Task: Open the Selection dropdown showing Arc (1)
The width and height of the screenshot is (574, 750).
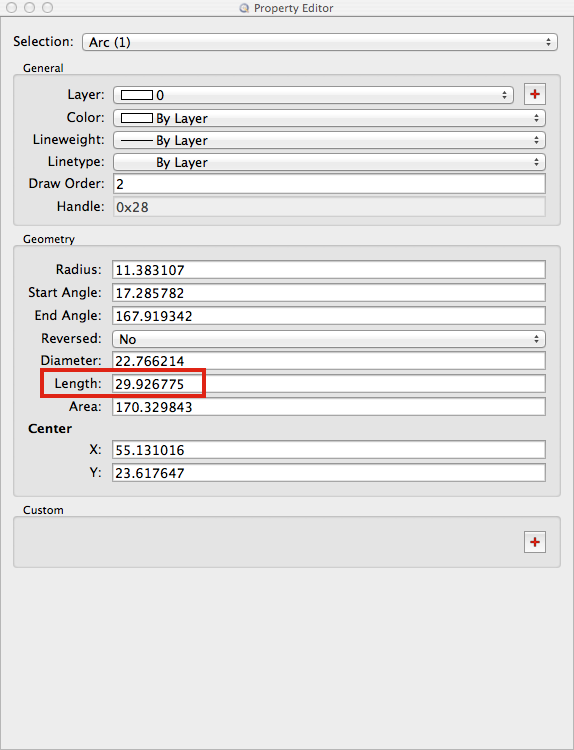Action: pos(320,42)
